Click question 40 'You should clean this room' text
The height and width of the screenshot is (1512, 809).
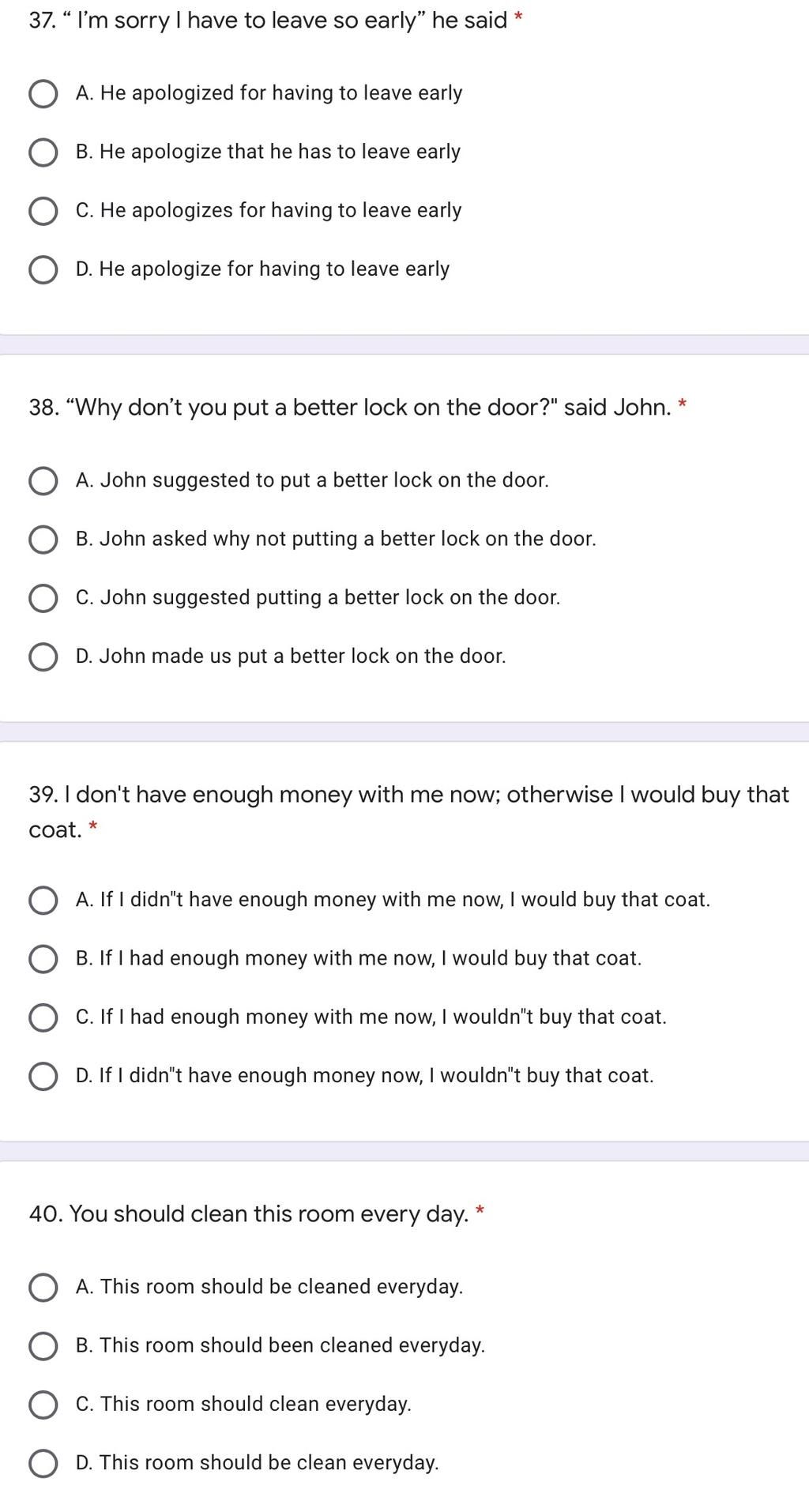(249, 1213)
